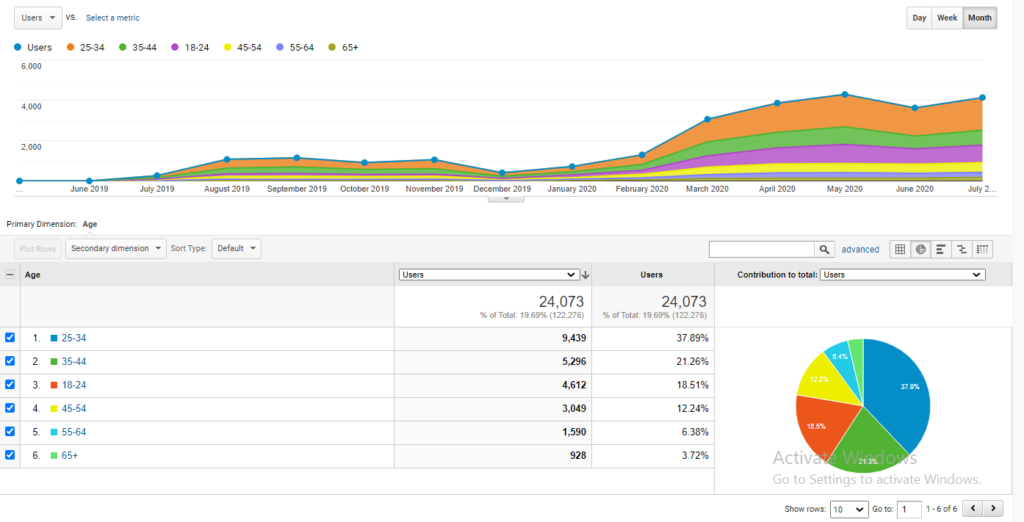1024x522 pixels.
Task: Open the Show rows 10 dropdown
Action: coord(849,509)
